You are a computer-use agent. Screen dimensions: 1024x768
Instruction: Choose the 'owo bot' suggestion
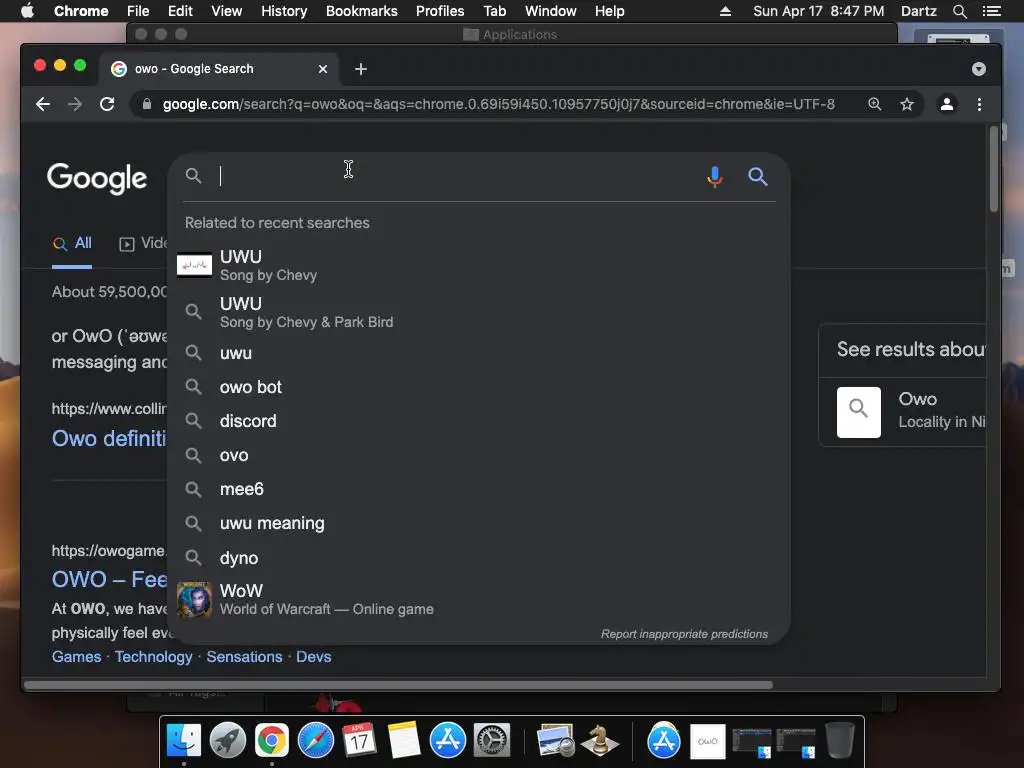(x=479, y=387)
